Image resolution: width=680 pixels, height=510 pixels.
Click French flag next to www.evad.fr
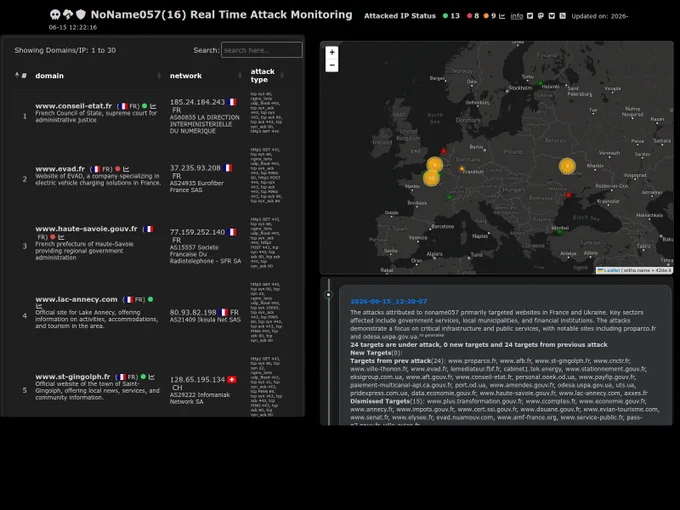[x=96, y=169]
